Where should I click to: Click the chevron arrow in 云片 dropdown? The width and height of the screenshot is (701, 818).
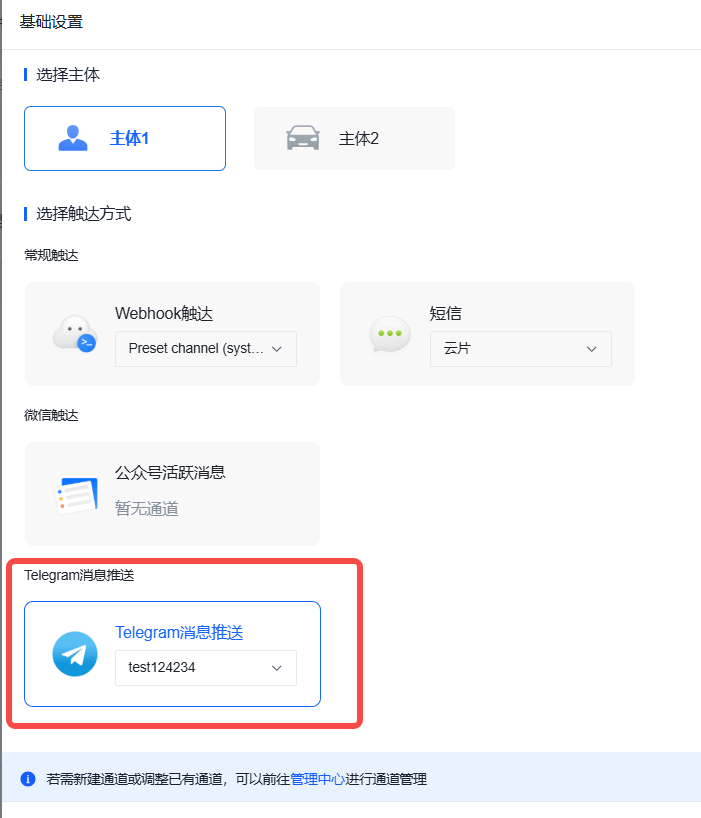click(591, 349)
